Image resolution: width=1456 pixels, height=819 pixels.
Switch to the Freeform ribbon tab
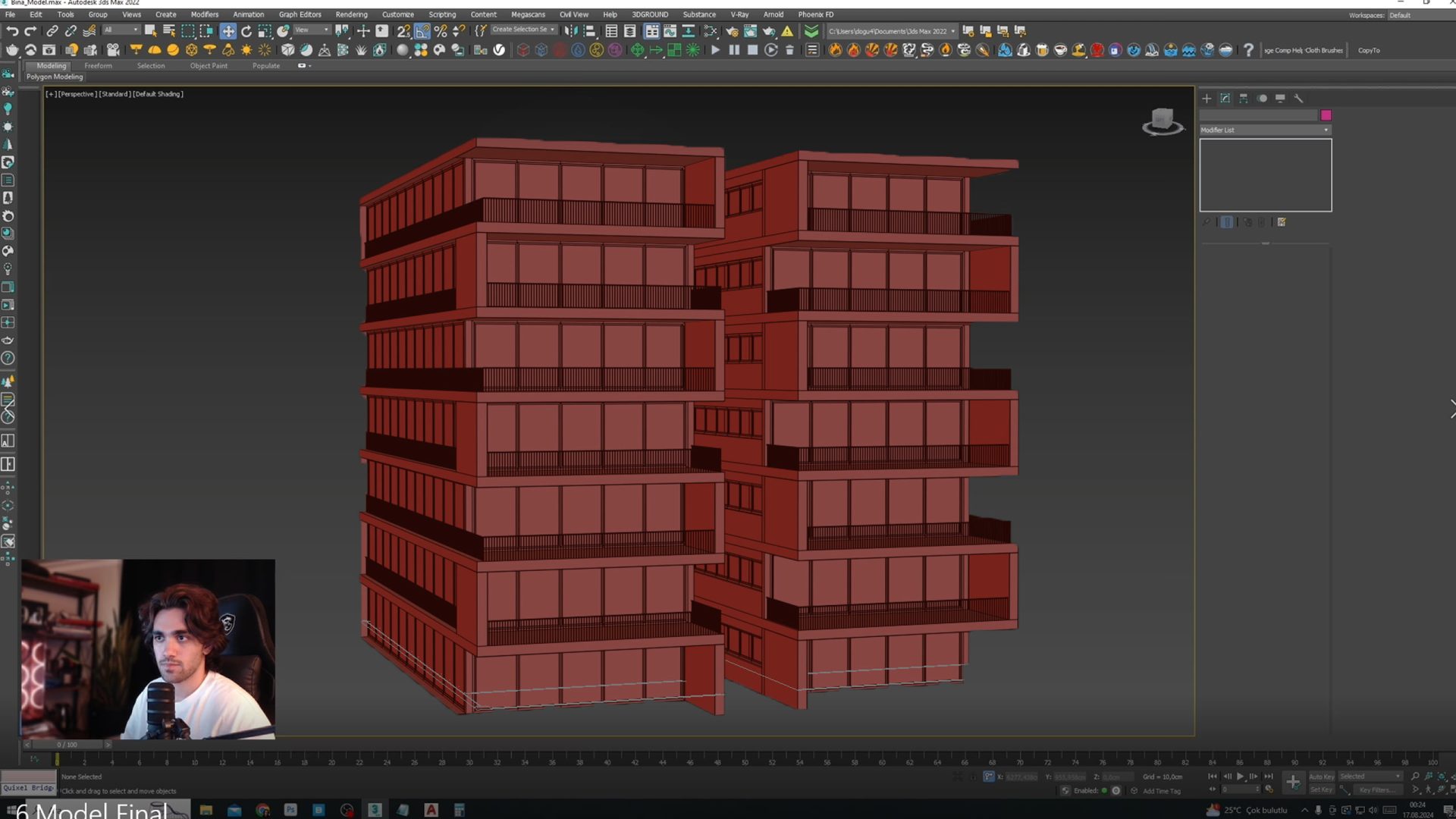(x=98, y=66)
